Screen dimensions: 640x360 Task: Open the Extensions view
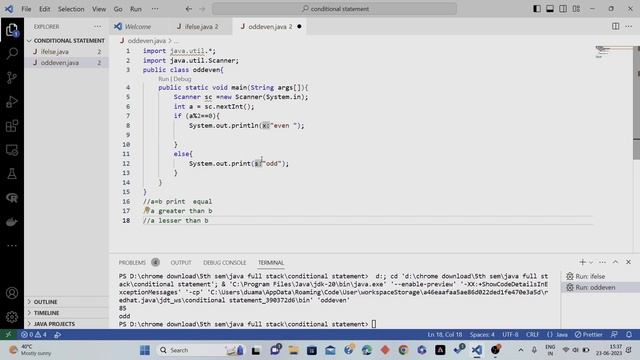tap(12, 126)
